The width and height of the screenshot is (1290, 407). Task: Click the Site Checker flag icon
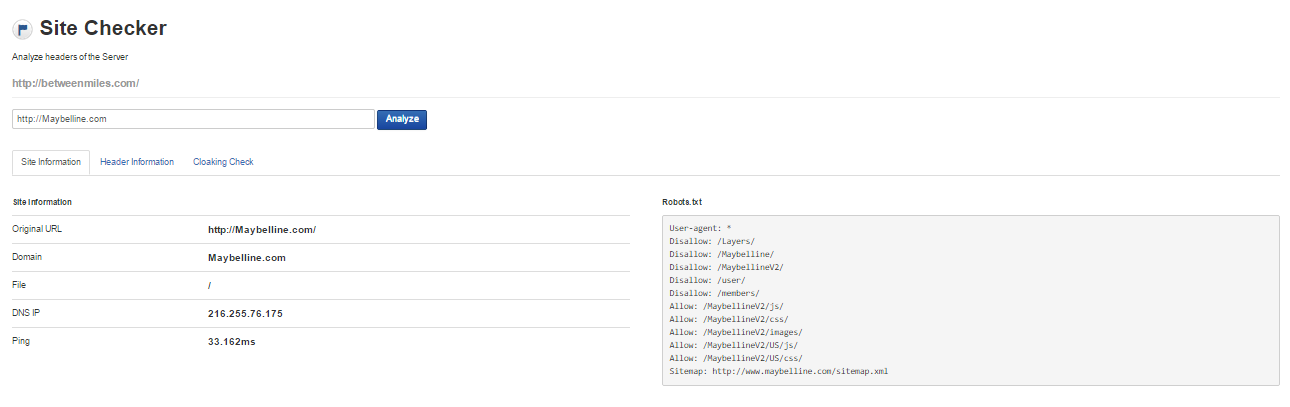click(22, 30)
